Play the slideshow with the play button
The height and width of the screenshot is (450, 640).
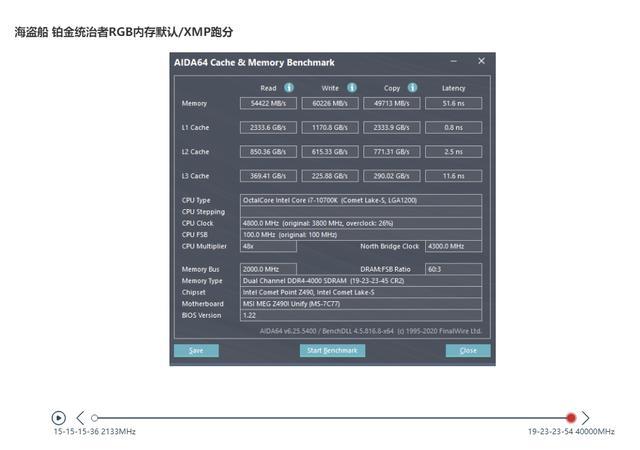pyautogui.click(x=59, y=418)
